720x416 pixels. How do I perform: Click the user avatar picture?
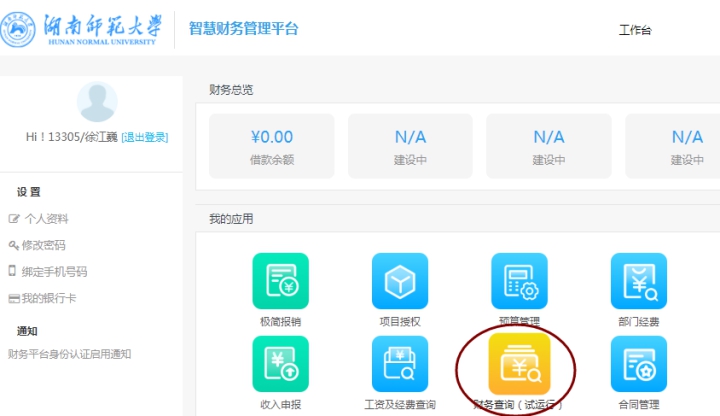[x=97, y=102]
